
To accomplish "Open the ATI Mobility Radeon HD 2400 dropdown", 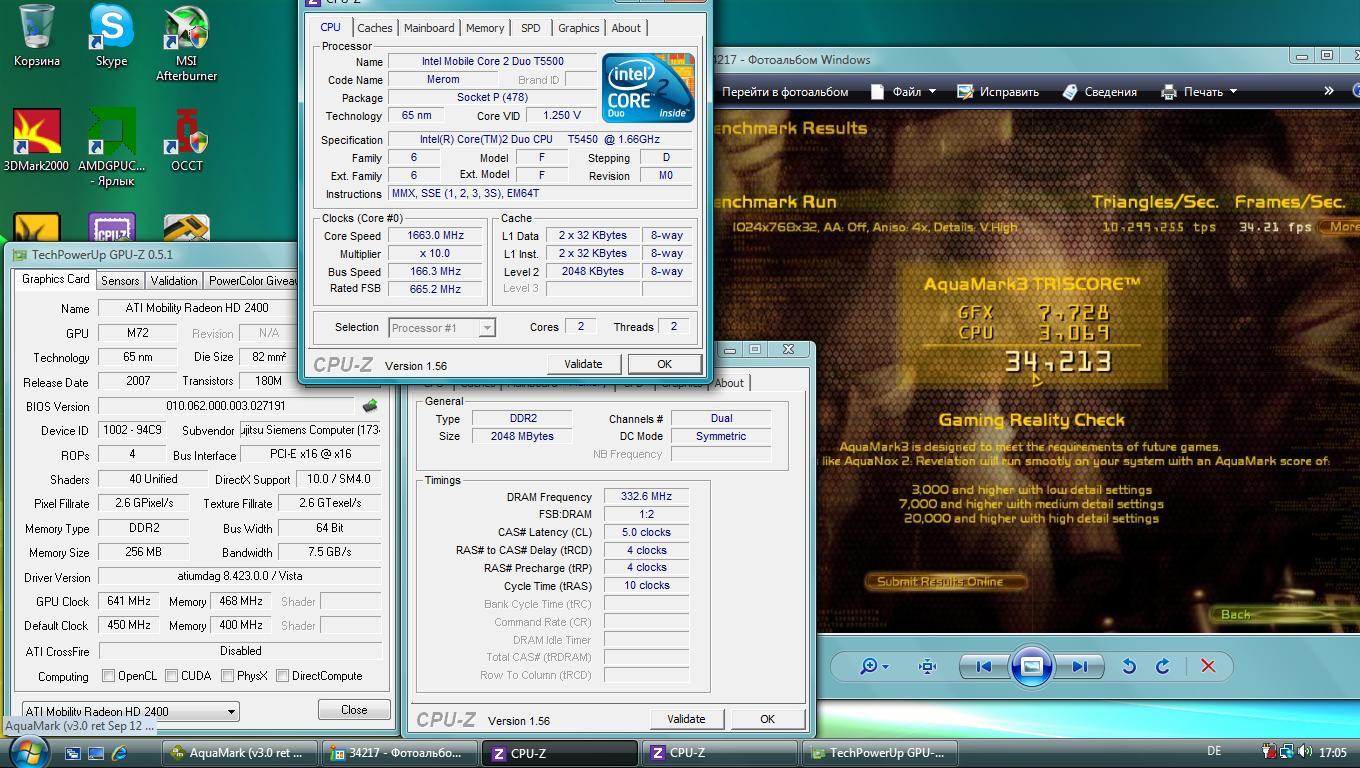I will click(130, 711).
